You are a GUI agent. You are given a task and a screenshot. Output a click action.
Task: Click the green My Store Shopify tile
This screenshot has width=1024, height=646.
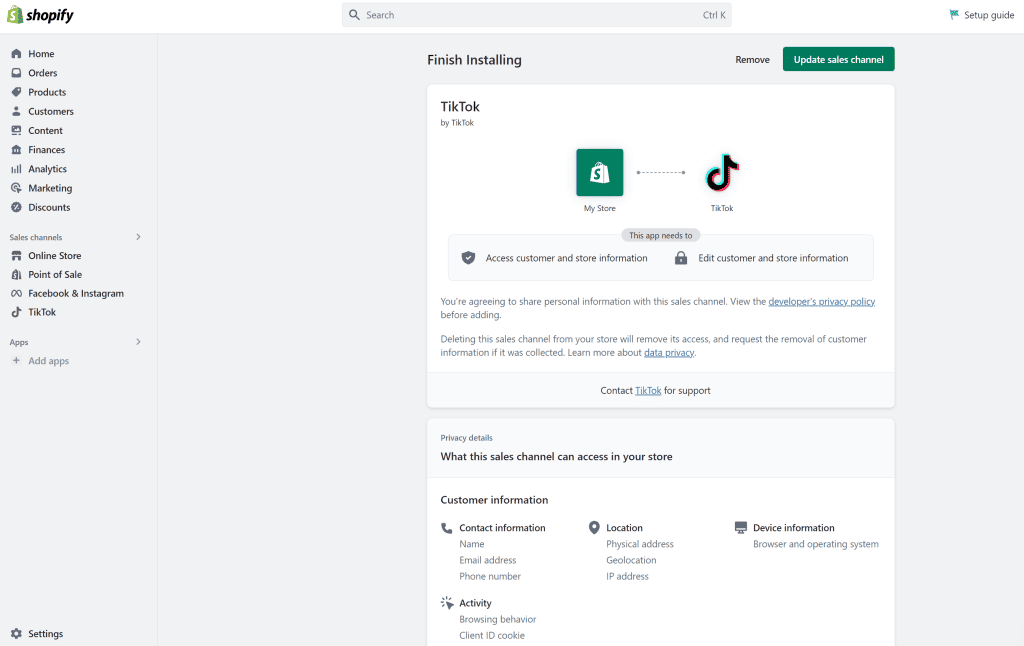click(x=600, y=172)
